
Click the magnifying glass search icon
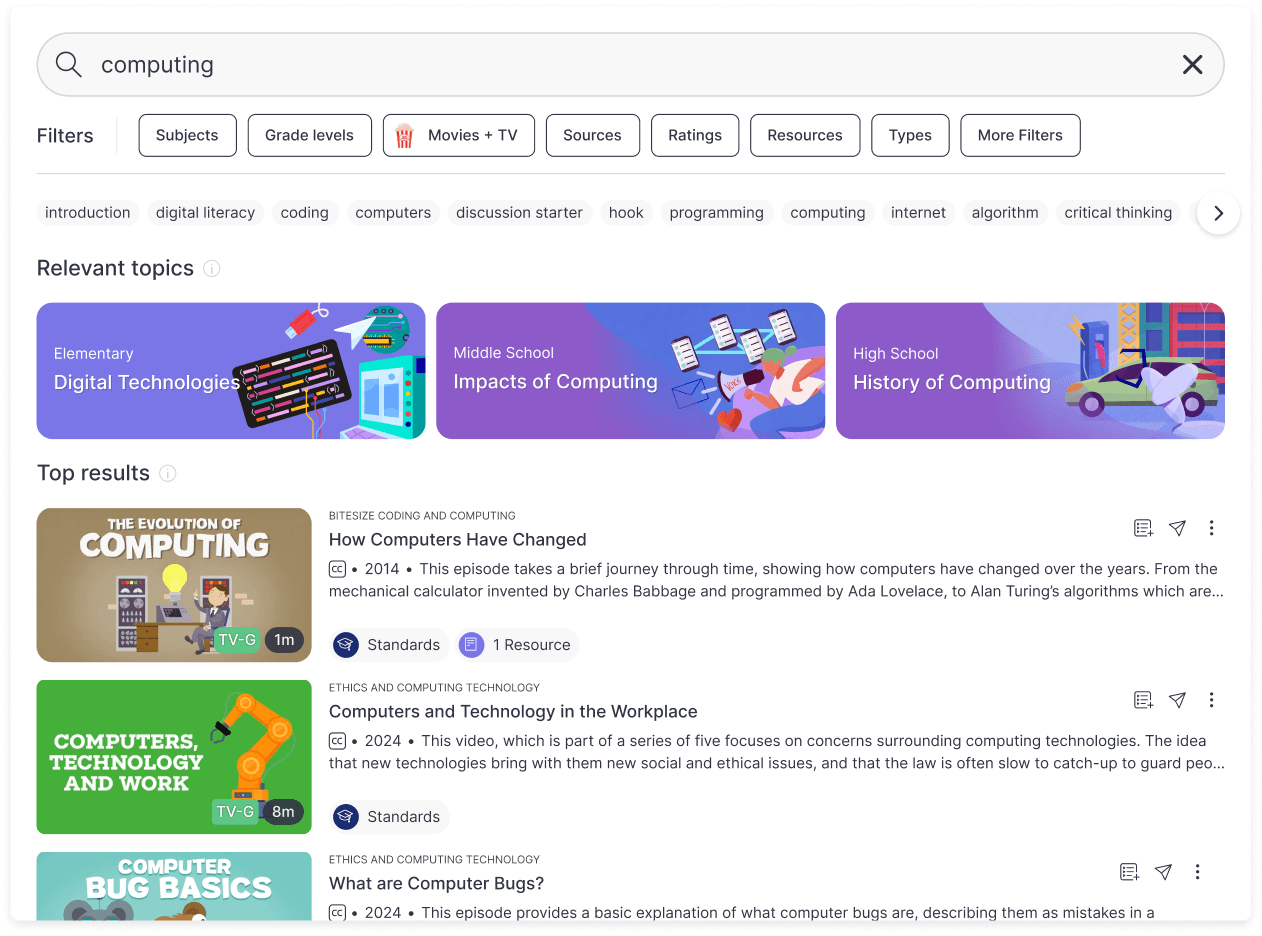pos(68,65)
